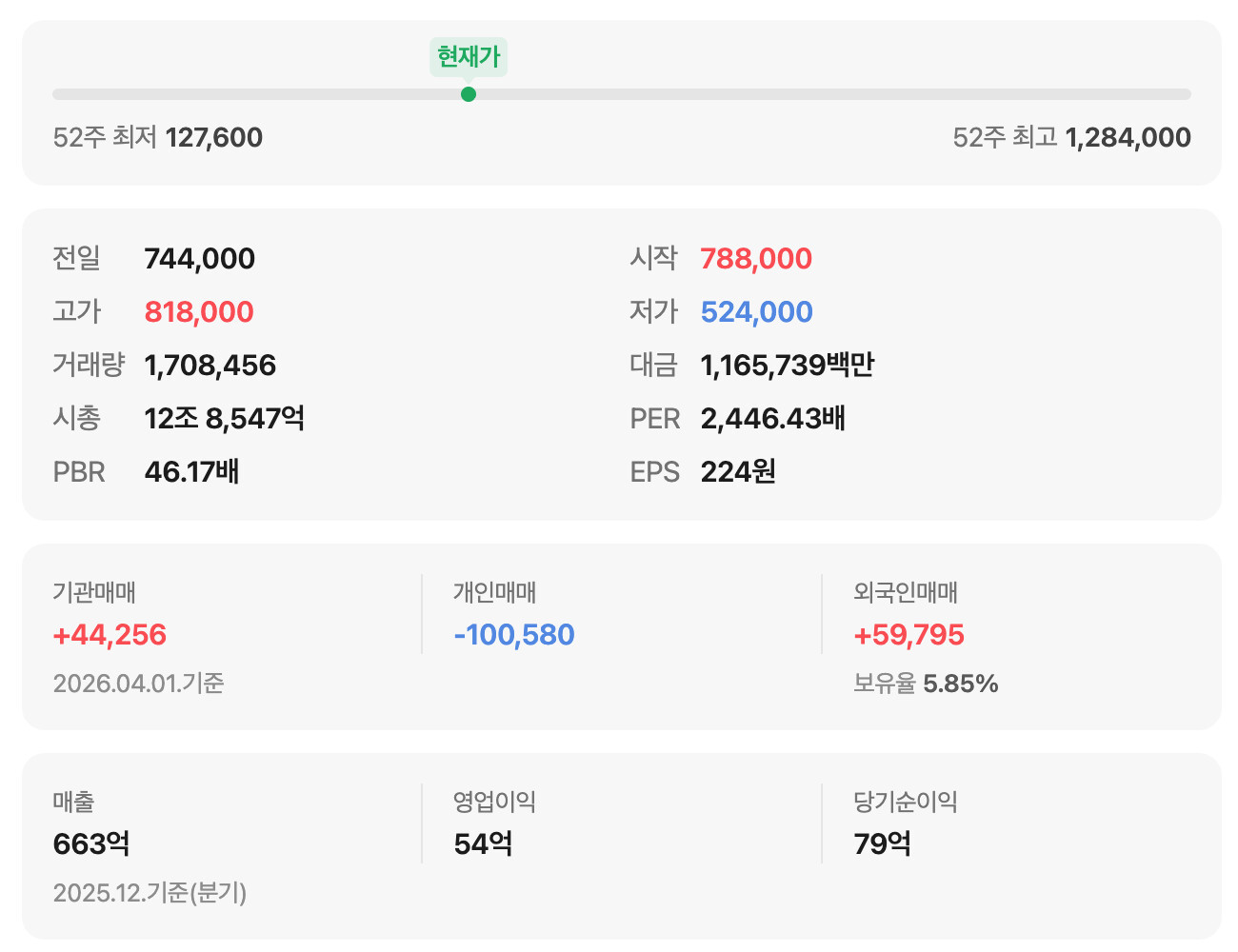Click the 보유율 5.85% text
This screenshot has width=1238, height=952.
tap(926, 684)
